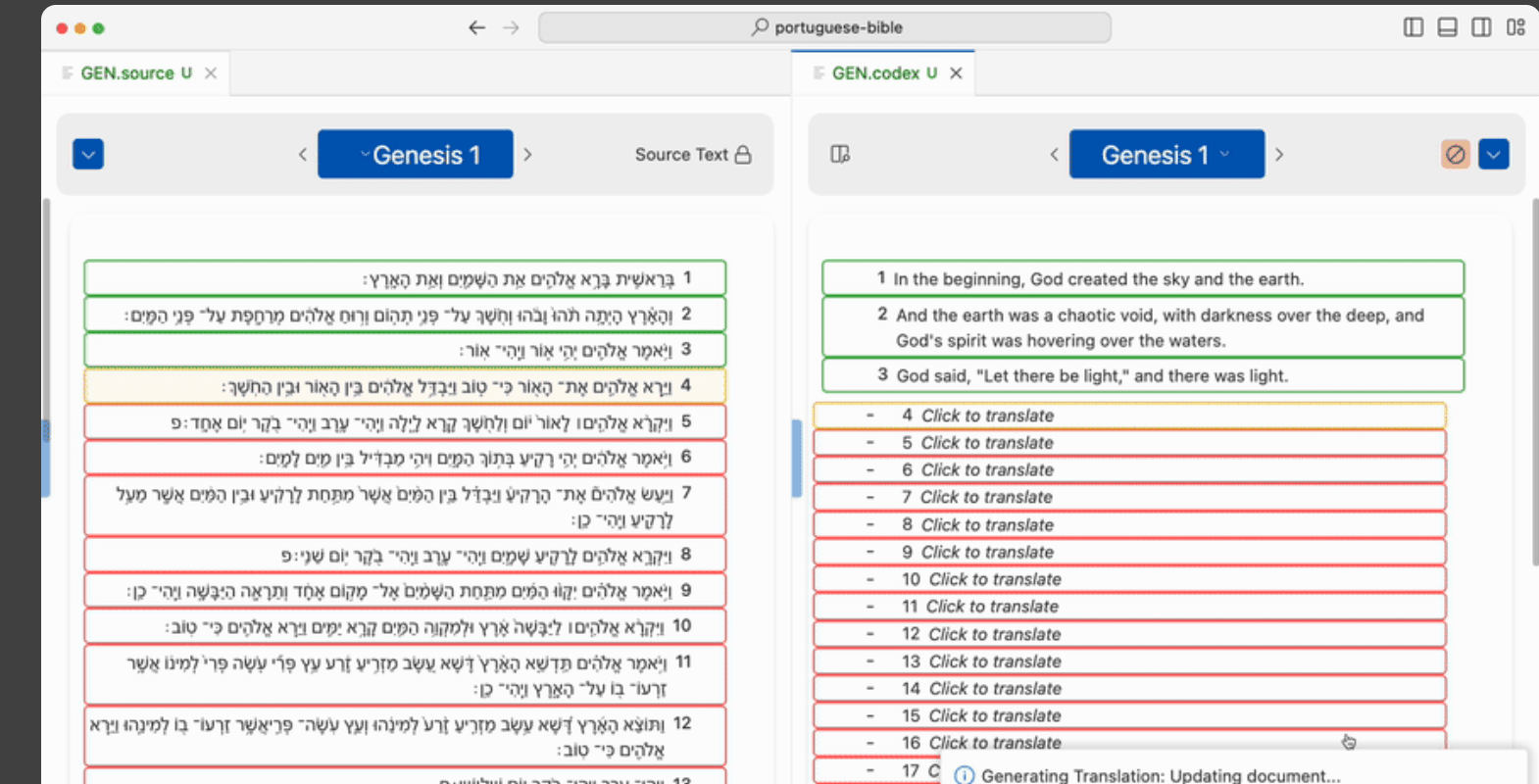Click the Source Text lock icon

coord(743,154)
